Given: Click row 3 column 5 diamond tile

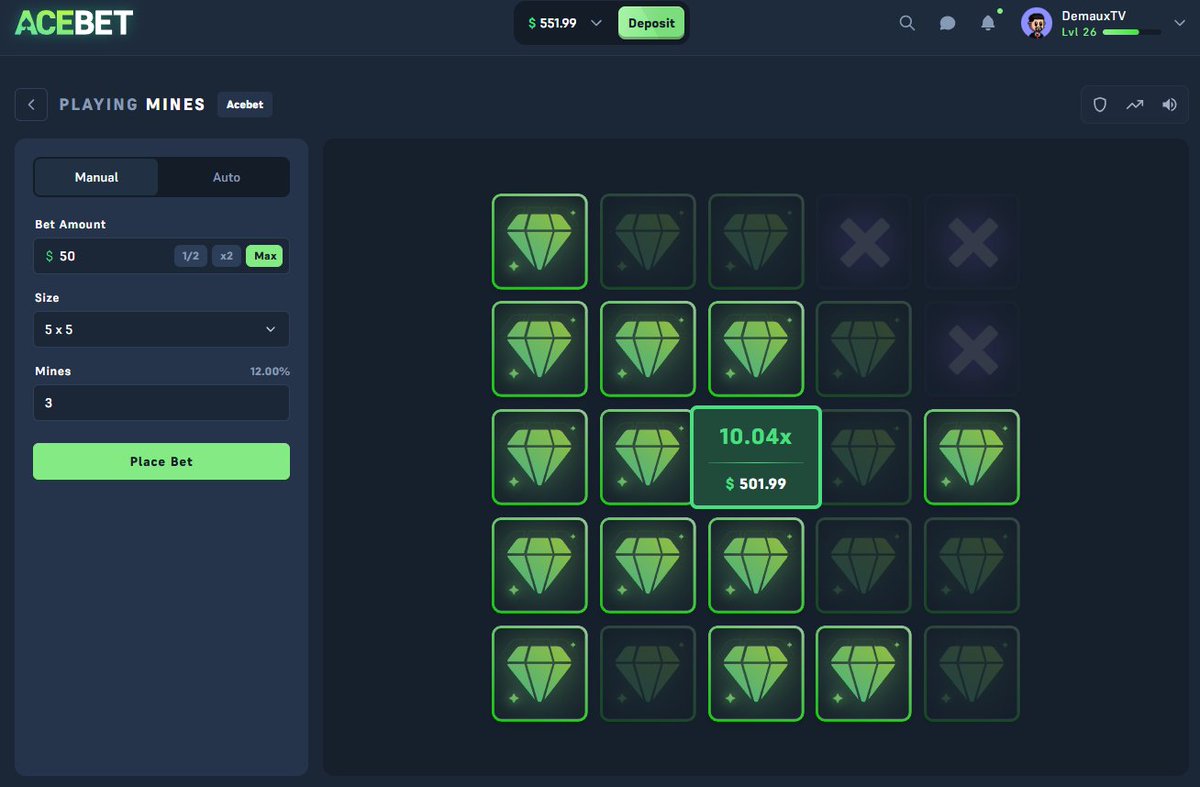Looking at the screenshot, I should click(x=972, y=457).
